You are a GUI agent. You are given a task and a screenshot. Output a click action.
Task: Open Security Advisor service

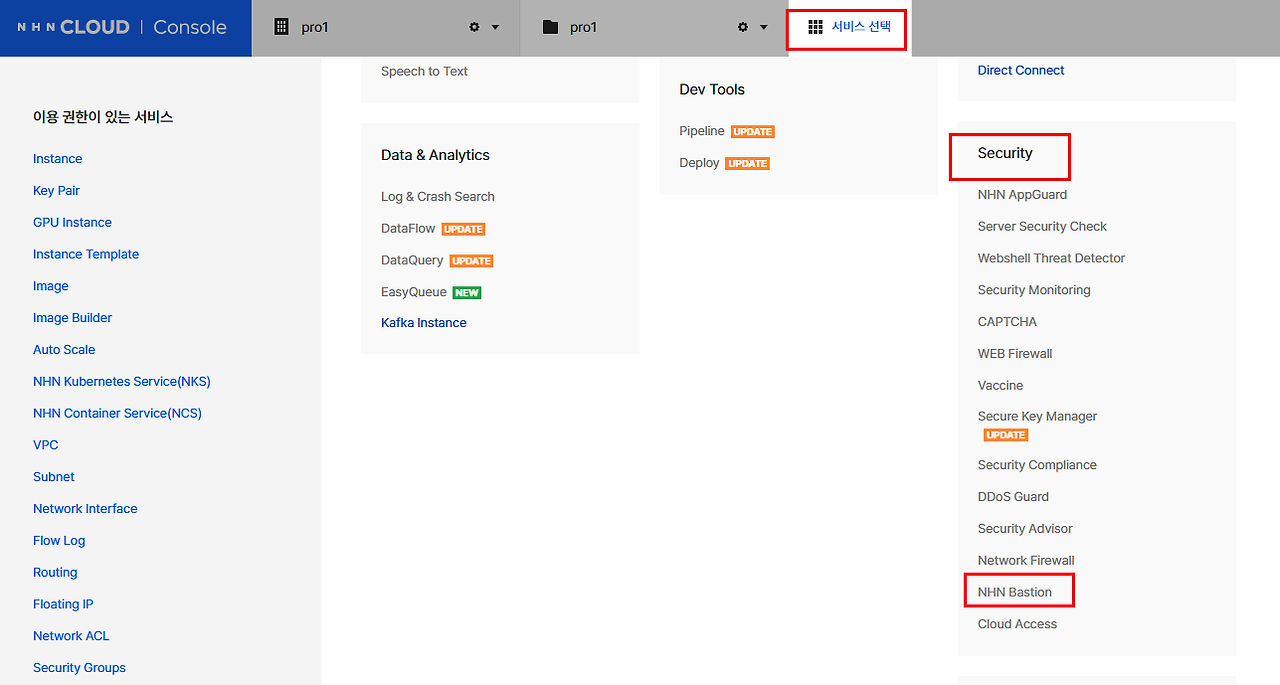(x=1025, y=529)
